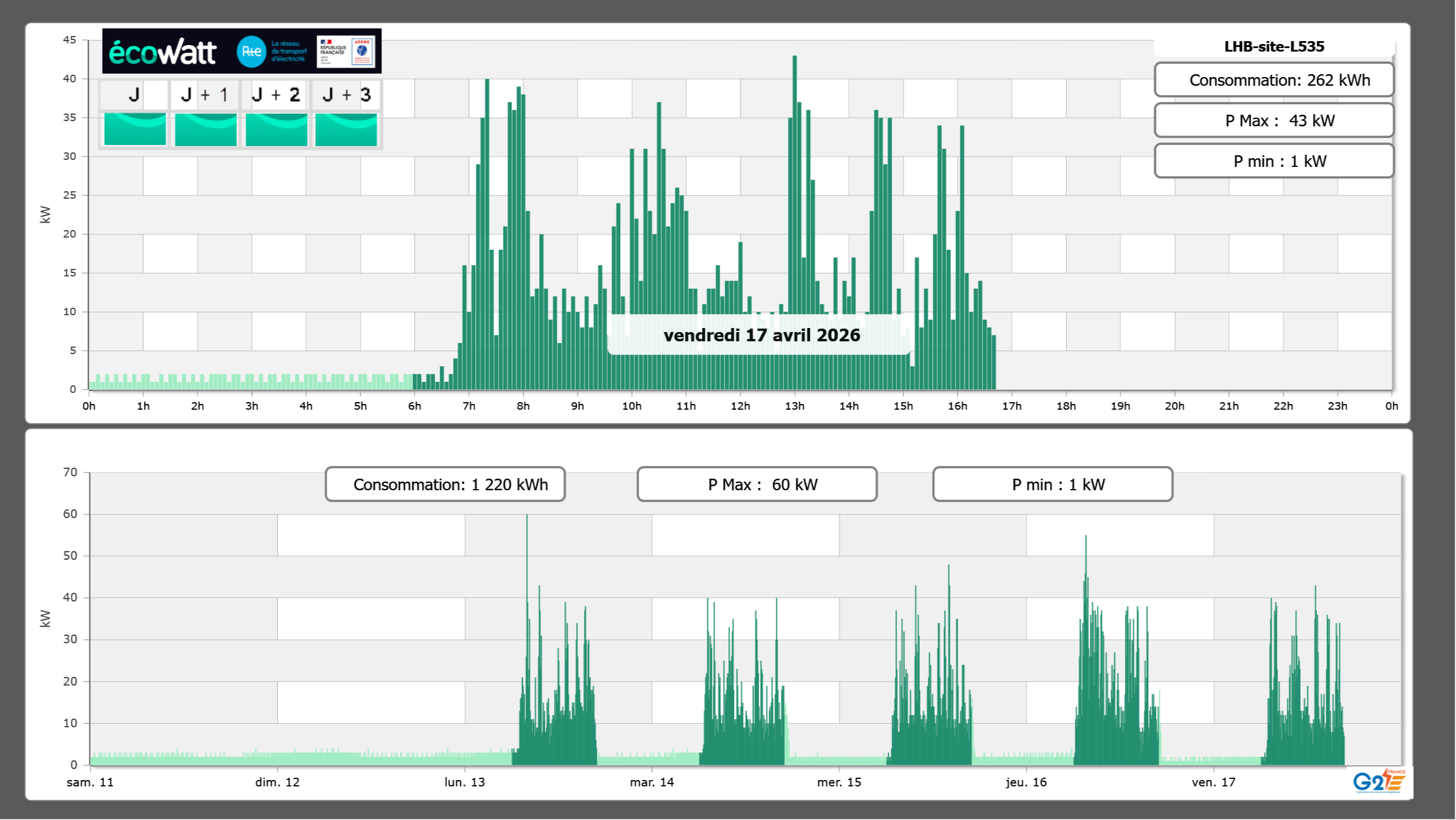Click the green signal icon under J + 1
The height and width of the screenshot is (820, 1456).
(x=206, y=129)
